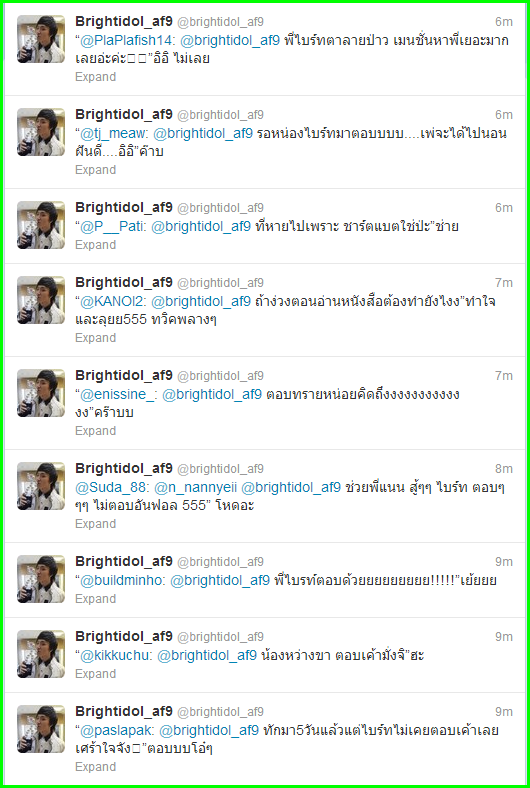Expand the tweet mentioning @PlaPlafish14

pos(95,77)
